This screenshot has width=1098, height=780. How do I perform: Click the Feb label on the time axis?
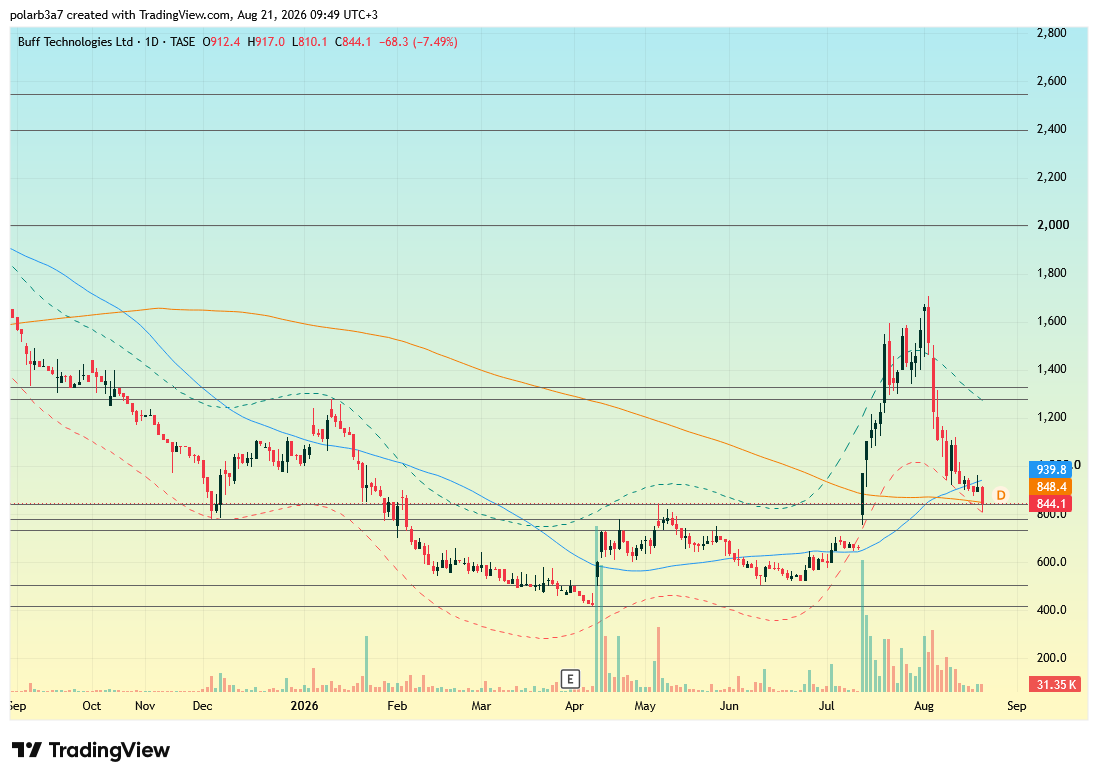[x=397, y=706]
